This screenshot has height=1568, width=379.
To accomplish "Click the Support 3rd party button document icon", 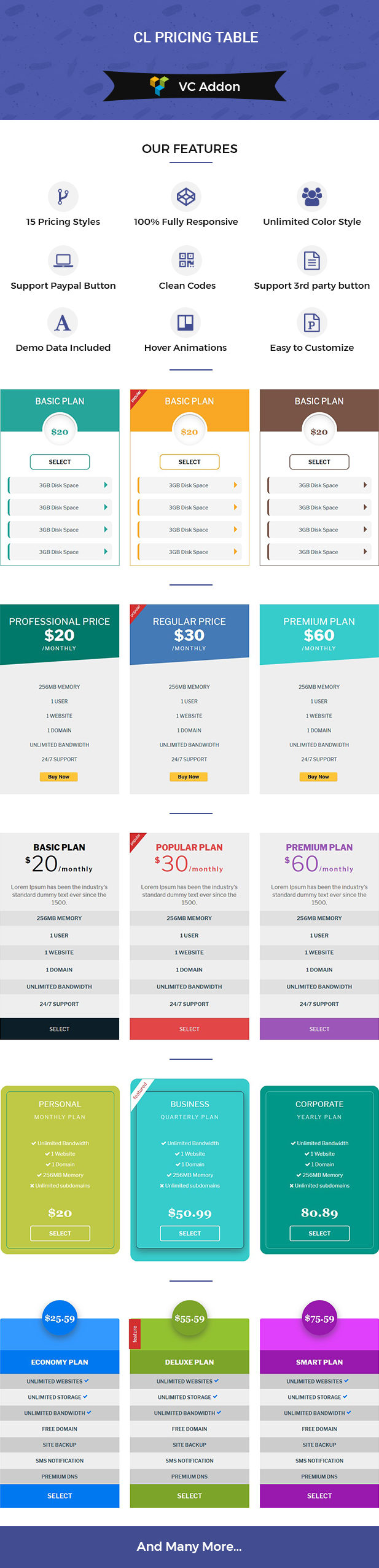I will pyautogui.click(x=312, y=261).
